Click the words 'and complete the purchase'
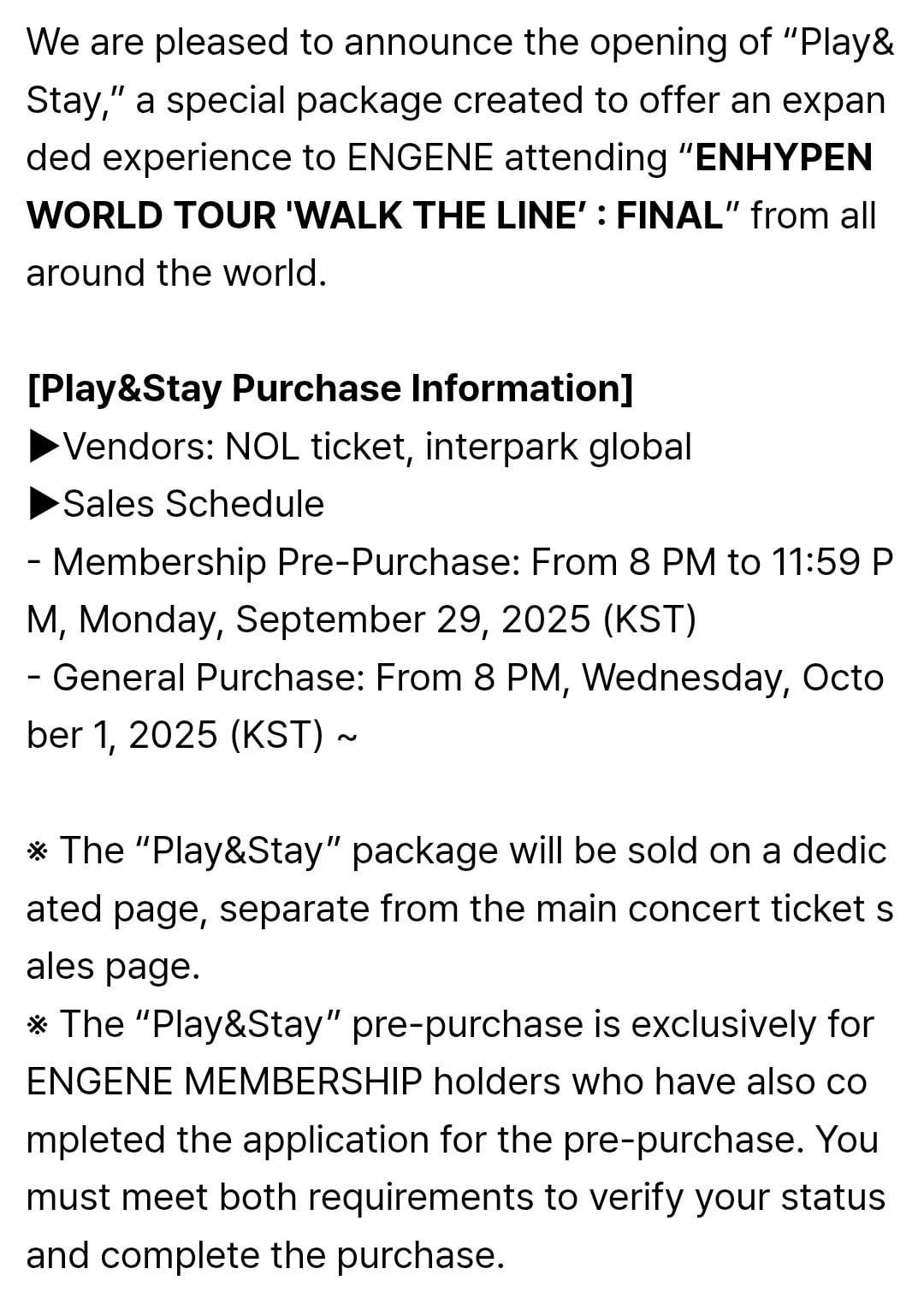The height and width of the screenshot is (1310, 924). pos(264,1255)
